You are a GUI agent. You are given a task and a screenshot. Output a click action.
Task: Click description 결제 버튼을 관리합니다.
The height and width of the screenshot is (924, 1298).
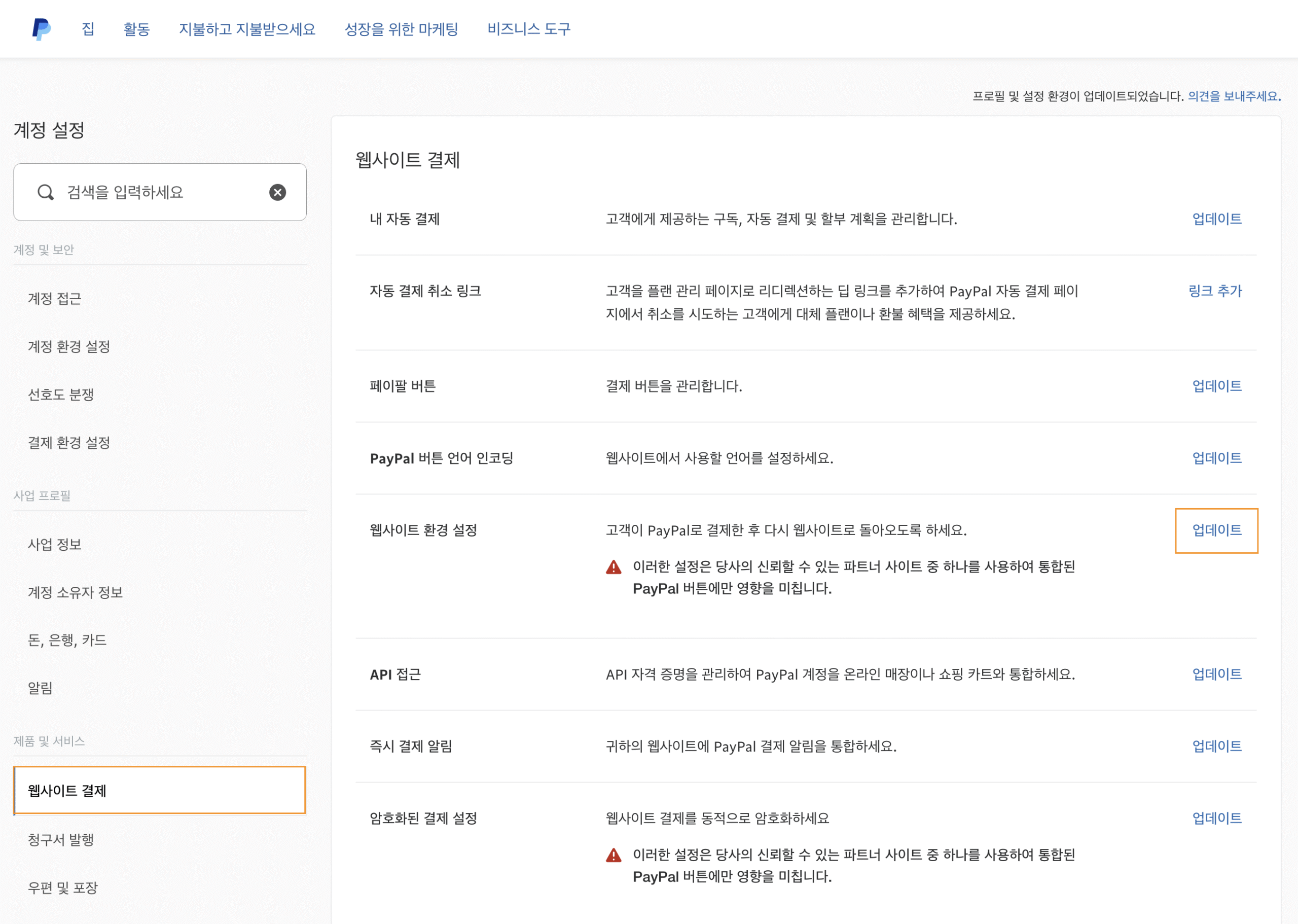(x=674, y=386)
